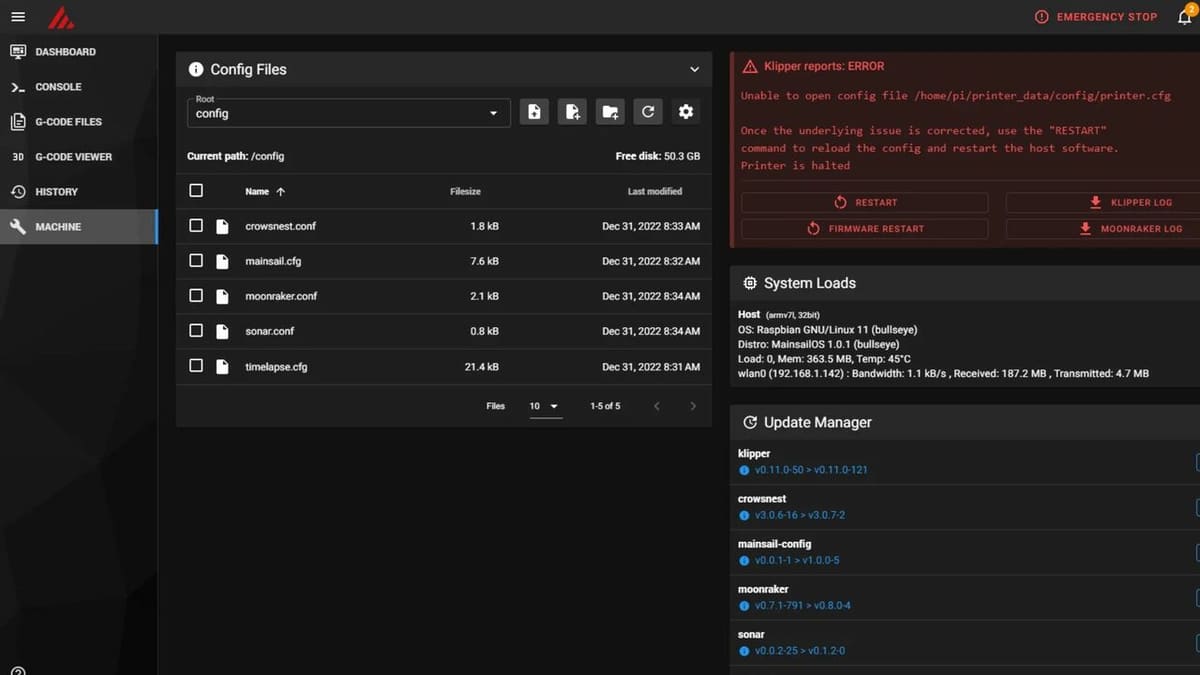The height and width of the screenshot is (675, 1200).
Task: Open the G-Code Viewer
Action: pyautogui.click(x=78, y=157)
